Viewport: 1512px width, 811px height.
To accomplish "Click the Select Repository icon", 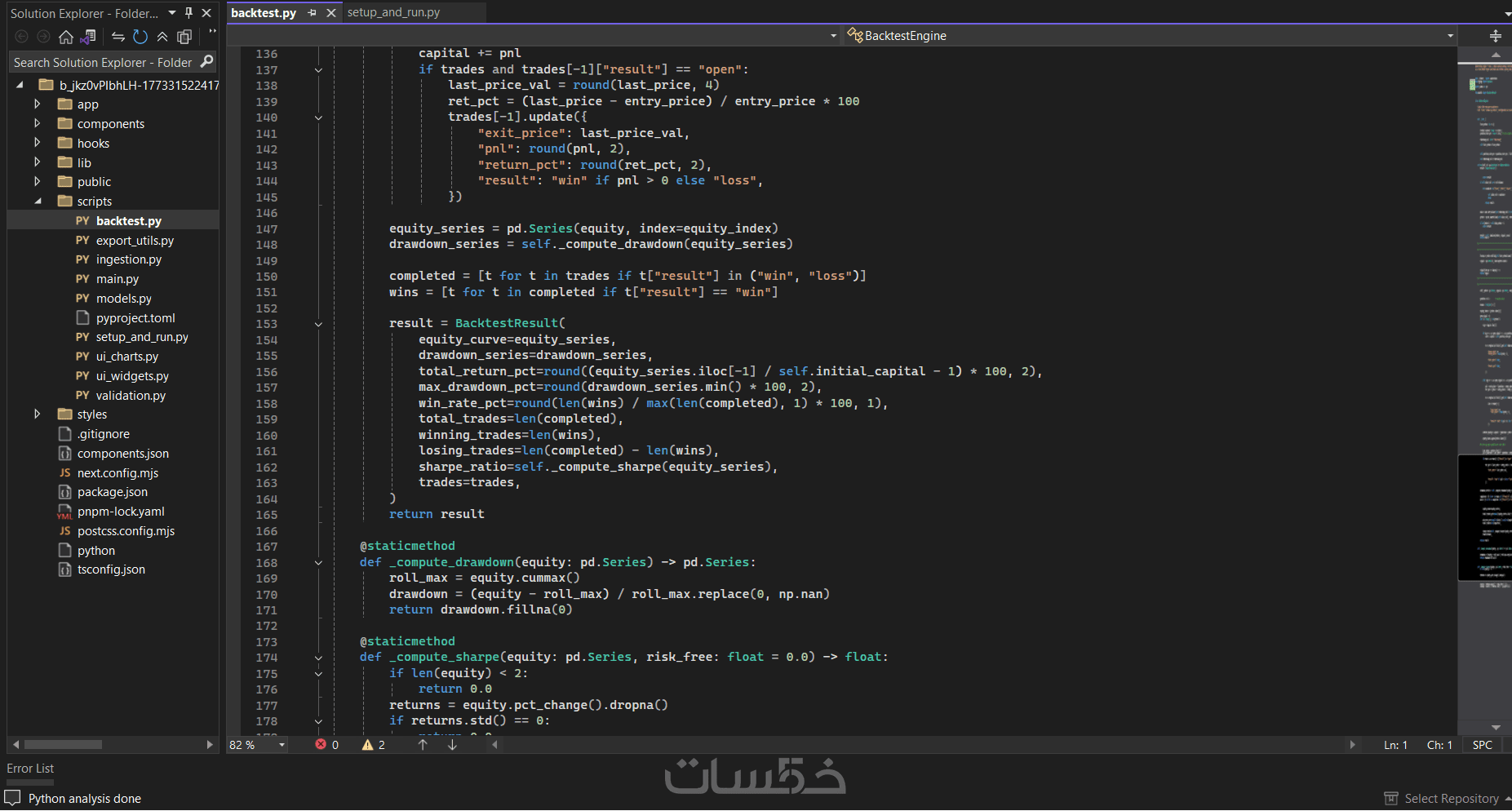I will click(x=1391, y=799).
